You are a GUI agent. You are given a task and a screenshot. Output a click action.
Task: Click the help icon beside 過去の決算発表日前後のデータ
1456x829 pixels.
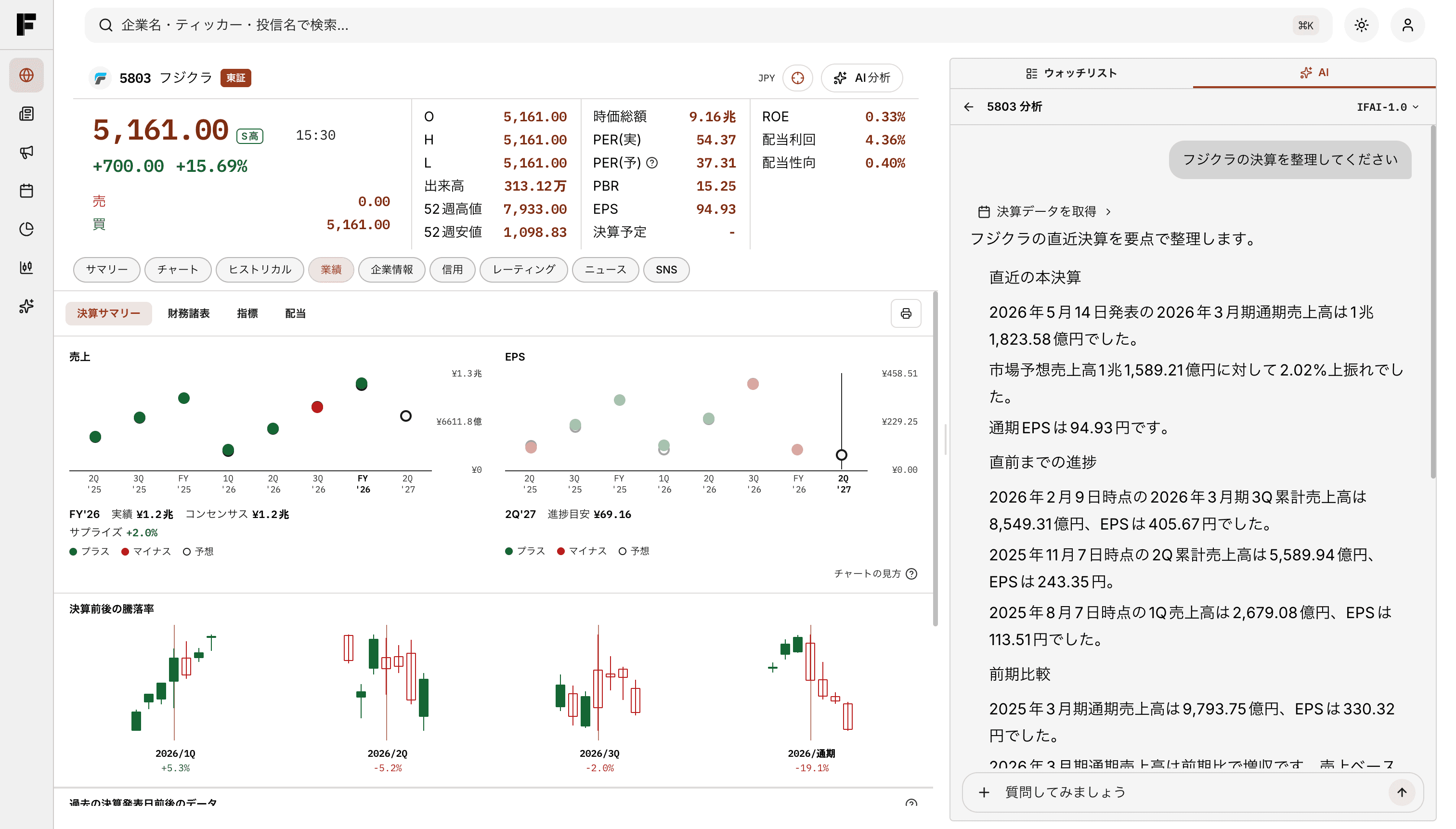tap(911, 803)
